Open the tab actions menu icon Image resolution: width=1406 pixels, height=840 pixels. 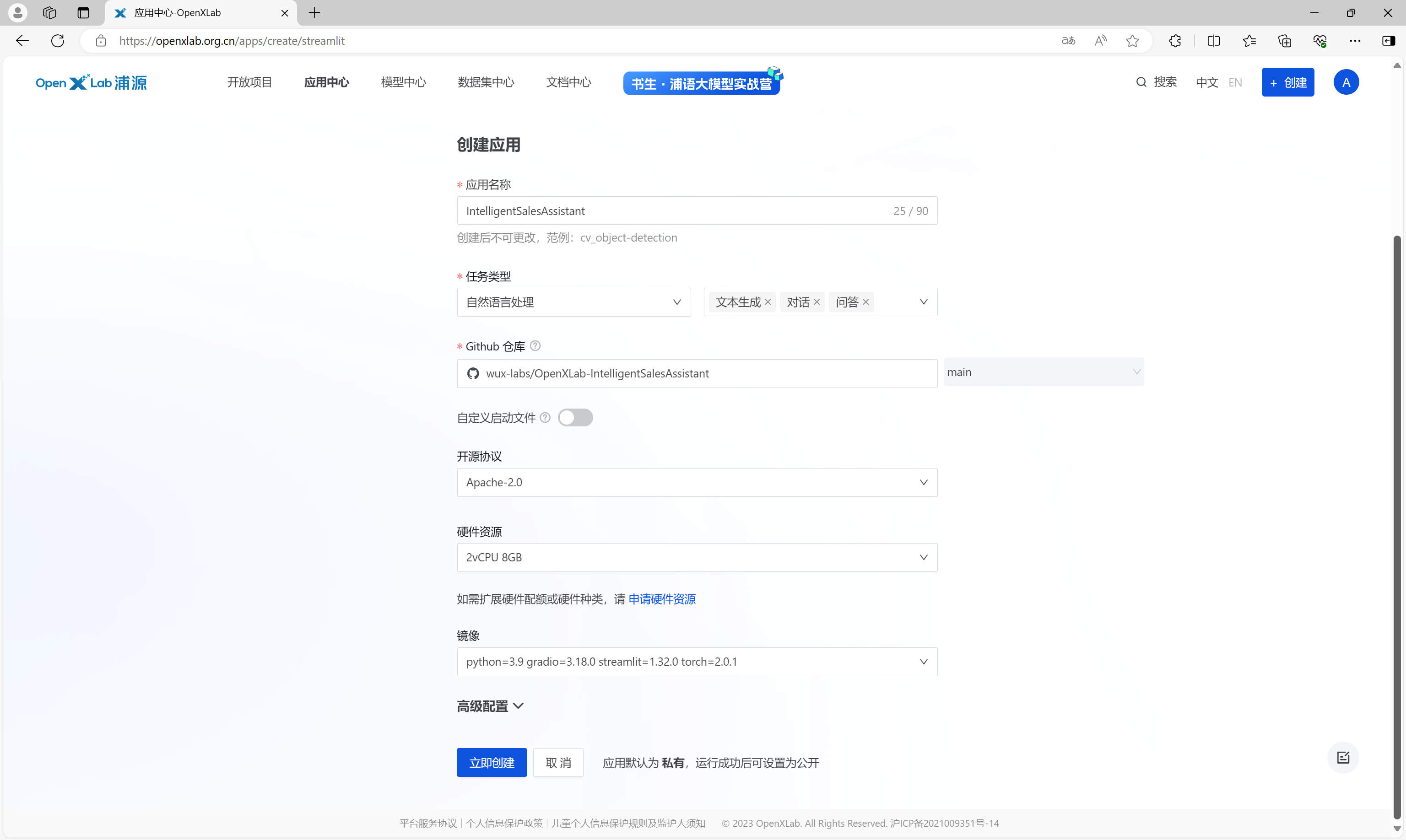click(x=83, y=12)
